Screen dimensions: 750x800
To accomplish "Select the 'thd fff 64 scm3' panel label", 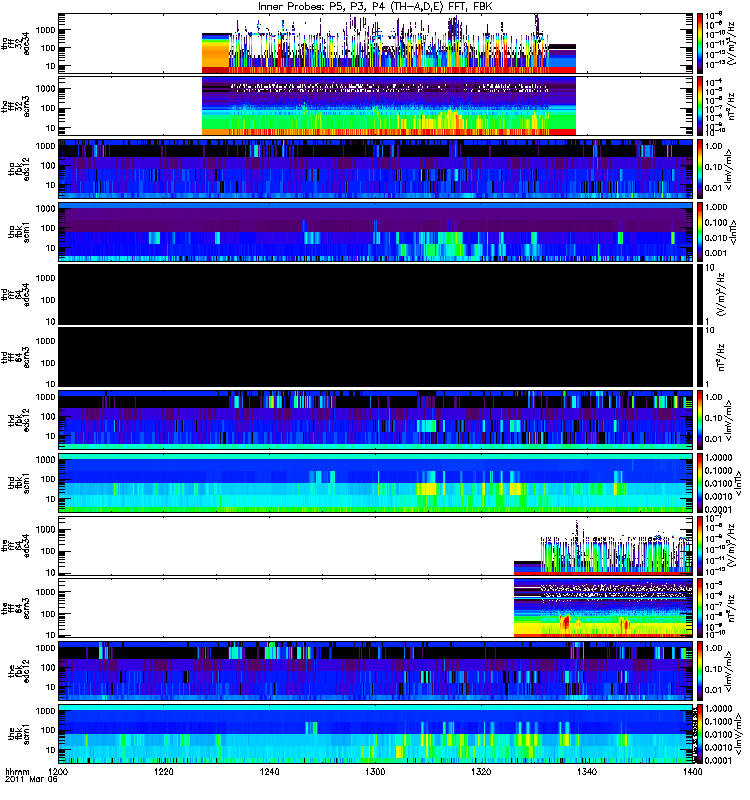I will click(15, 357).
